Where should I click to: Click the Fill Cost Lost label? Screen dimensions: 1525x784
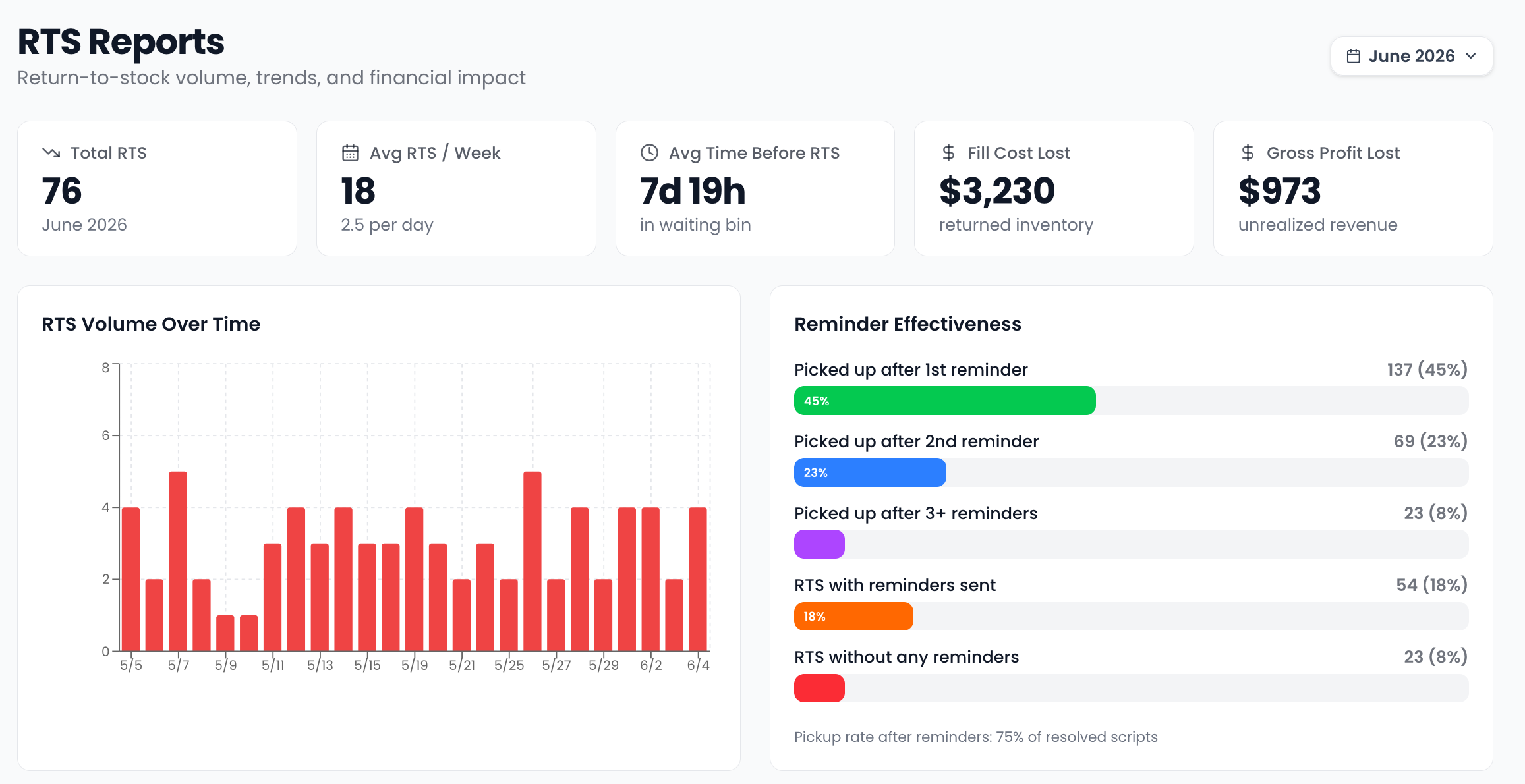pos(1019,153)
